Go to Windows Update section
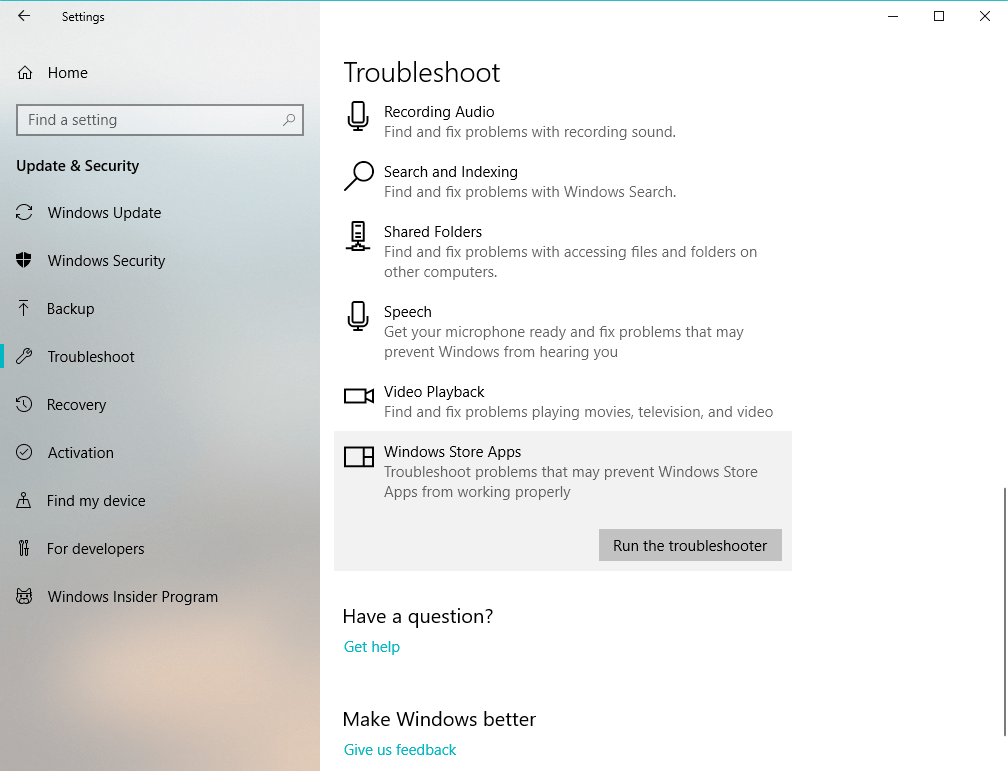The image size is (1008, 771). click(x=160, y=212)
